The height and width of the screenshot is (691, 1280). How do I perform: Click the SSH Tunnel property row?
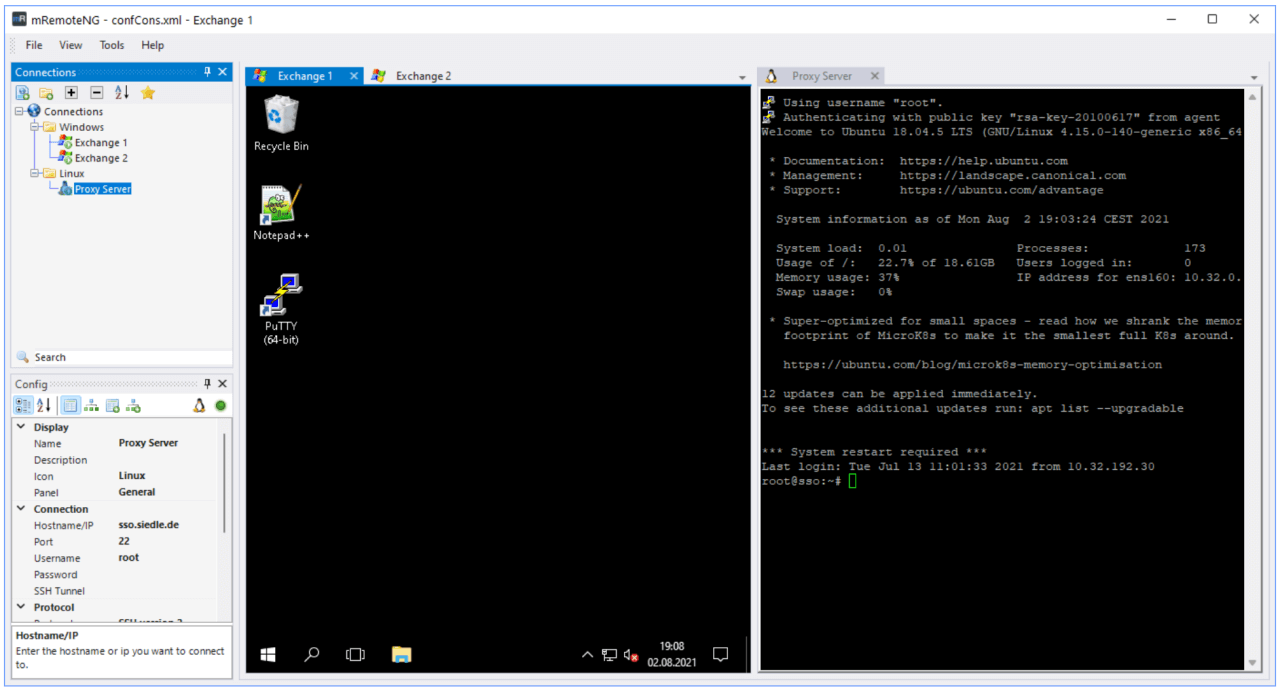(x=115, y=591)
